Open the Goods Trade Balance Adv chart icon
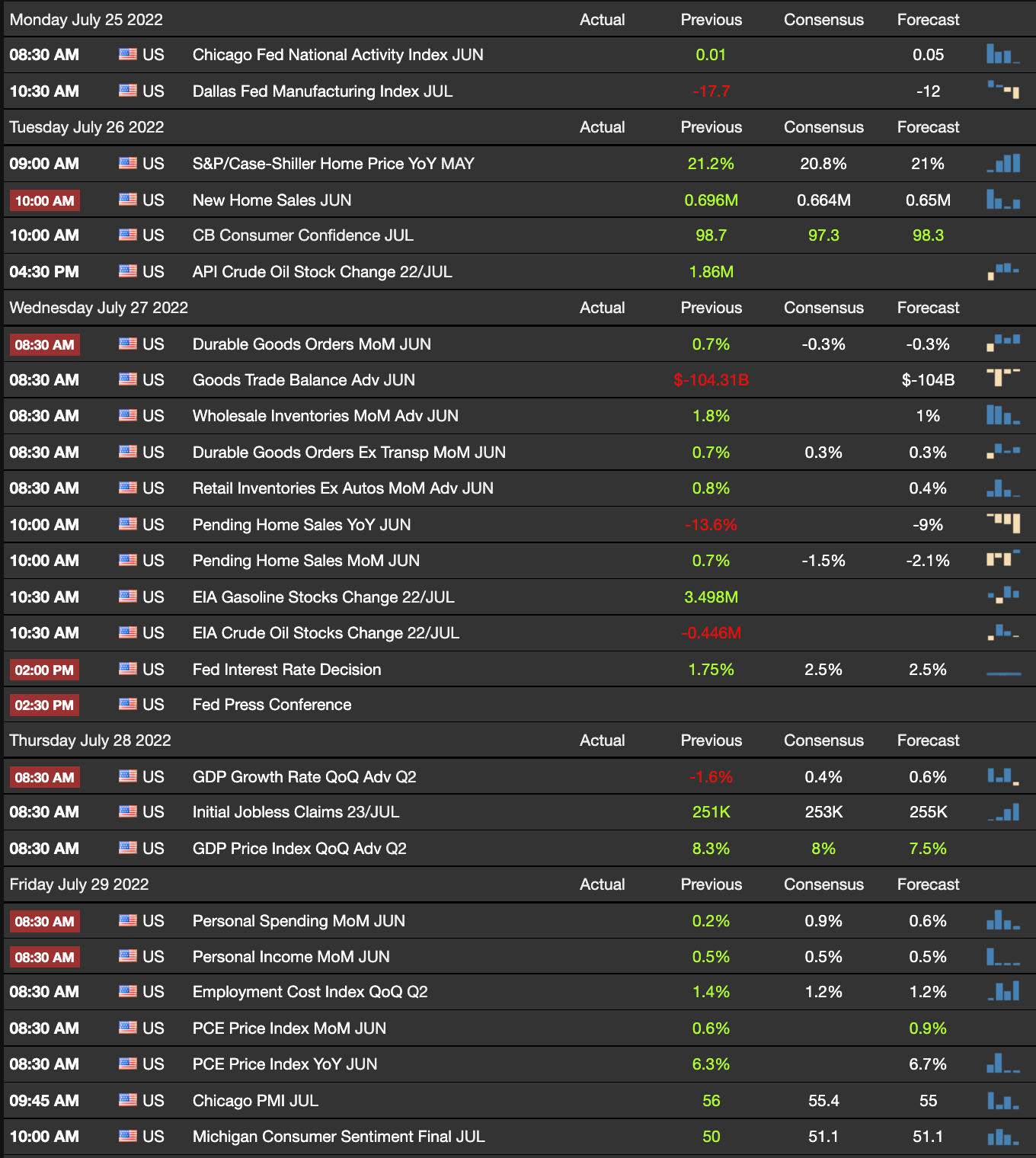This screenshot has height=1158, width=1036. click(x=1003, y=379)
